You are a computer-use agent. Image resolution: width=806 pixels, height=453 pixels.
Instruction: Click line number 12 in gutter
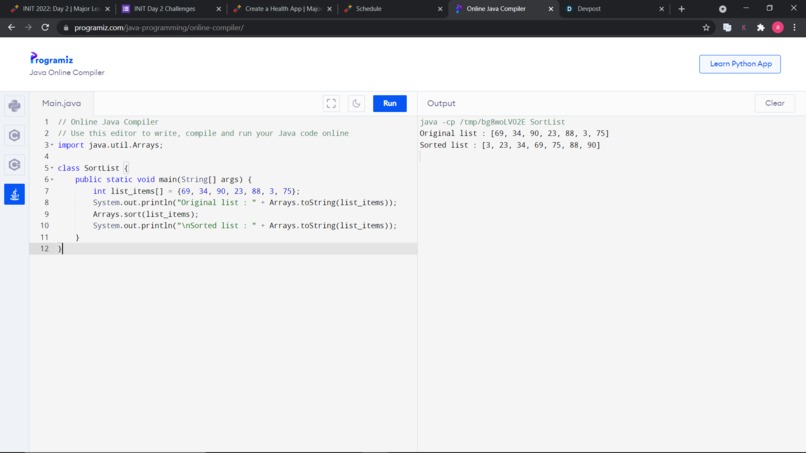[x=44, y=249]
